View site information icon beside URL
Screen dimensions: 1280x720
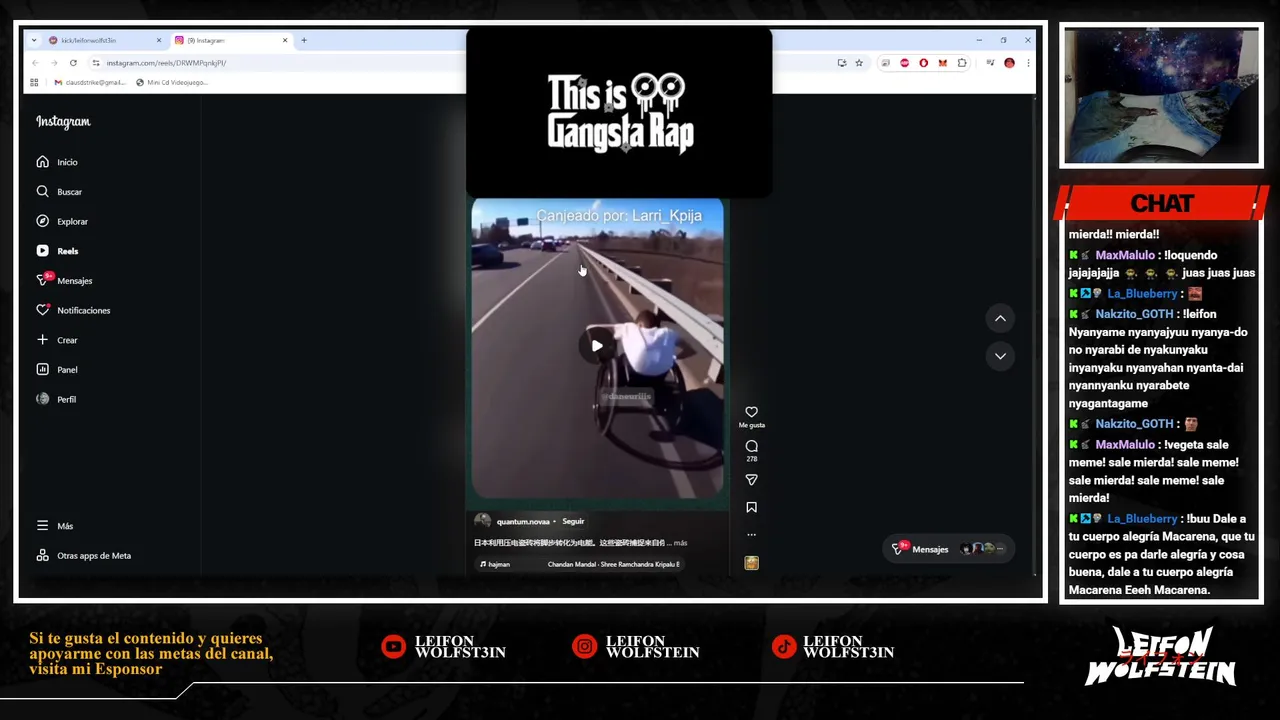pyautogui.click(x=96, y=63)
